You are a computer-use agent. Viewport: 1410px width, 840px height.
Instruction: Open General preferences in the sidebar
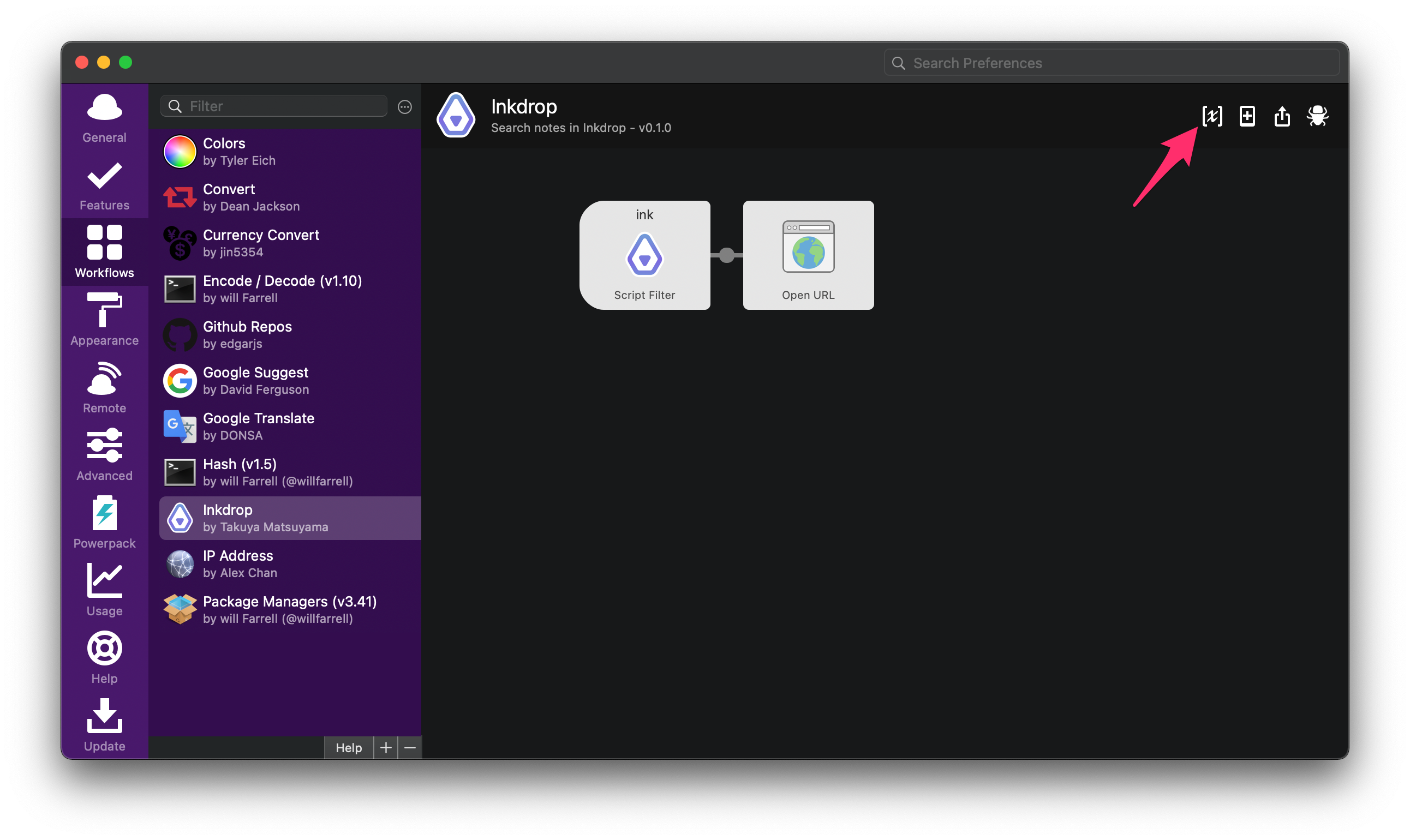104,117
